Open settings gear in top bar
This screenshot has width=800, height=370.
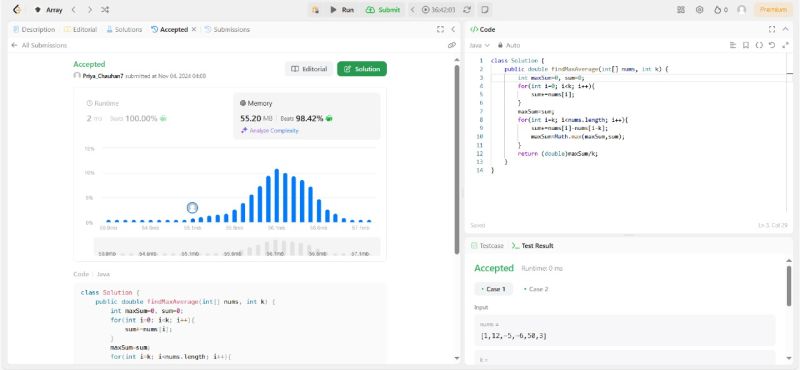pyautogui.click(x=699, y=10)
